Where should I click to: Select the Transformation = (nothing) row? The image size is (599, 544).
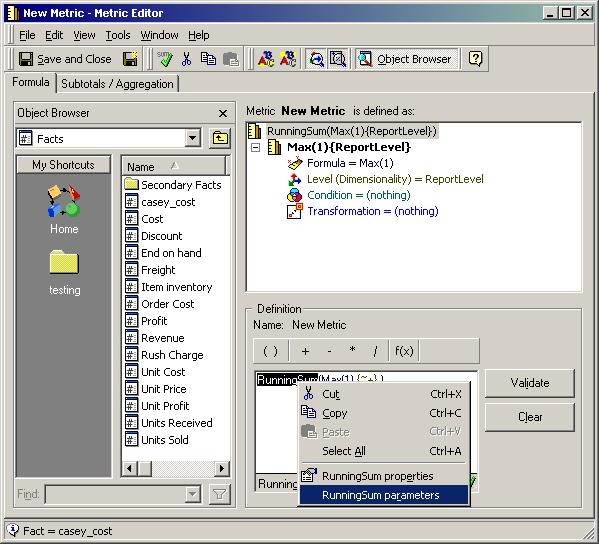tap(363, 211)
